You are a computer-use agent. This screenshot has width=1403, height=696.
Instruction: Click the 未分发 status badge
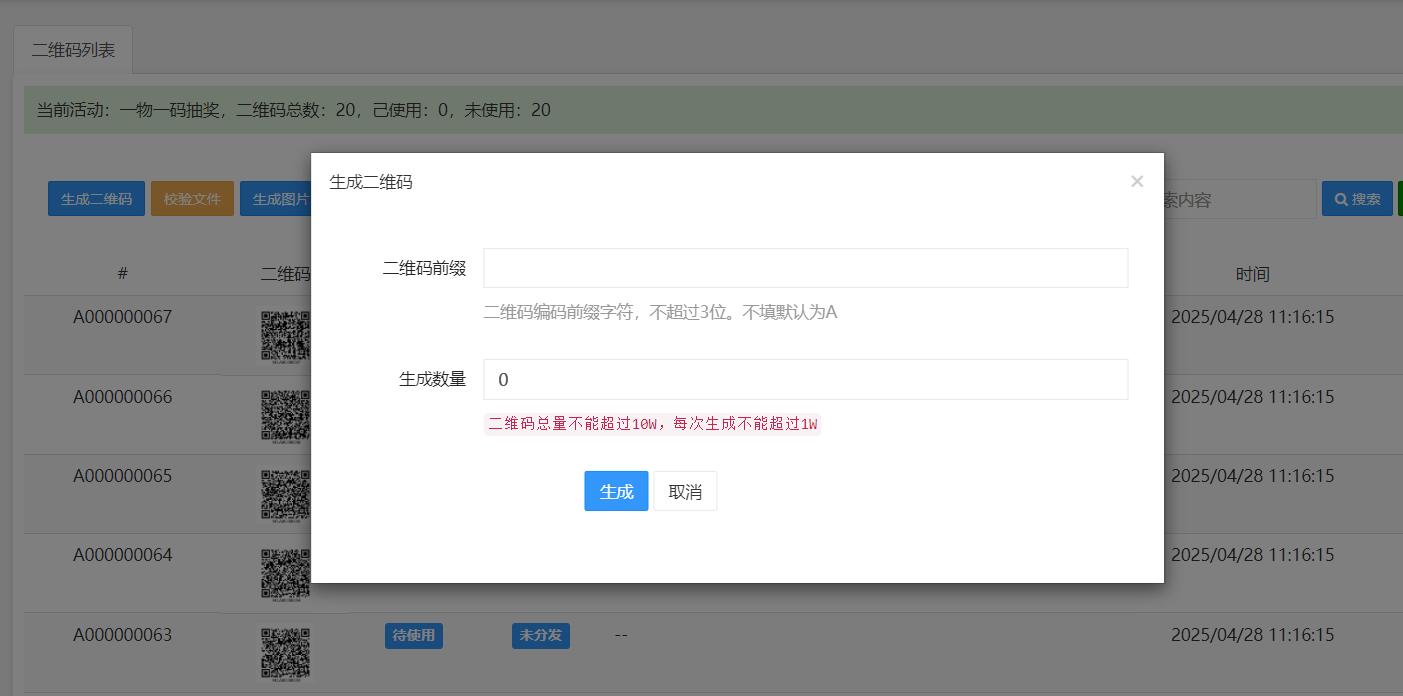click(541, 636)
